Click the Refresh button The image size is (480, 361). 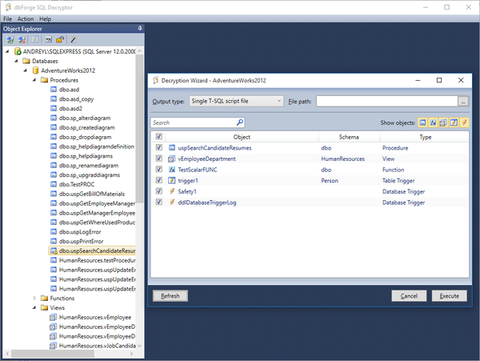[x=170, y=296]
